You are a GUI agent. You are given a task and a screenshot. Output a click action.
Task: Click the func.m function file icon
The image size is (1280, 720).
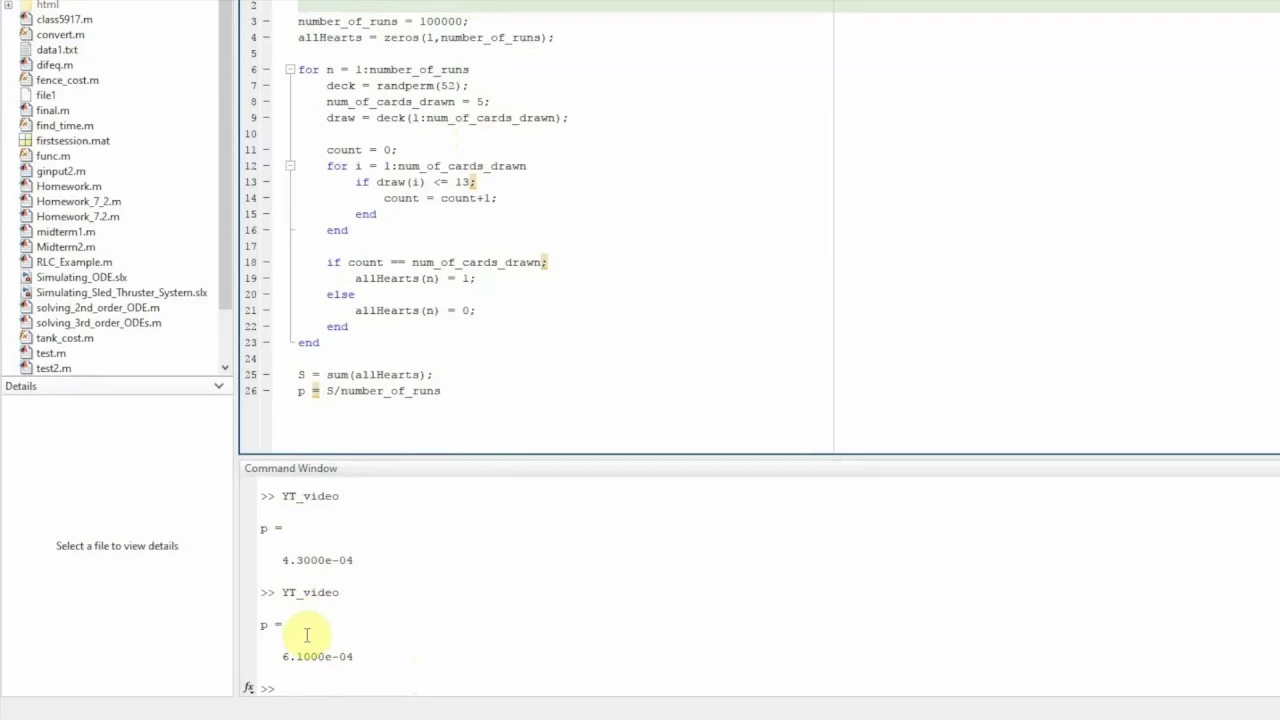coord(26,156)
